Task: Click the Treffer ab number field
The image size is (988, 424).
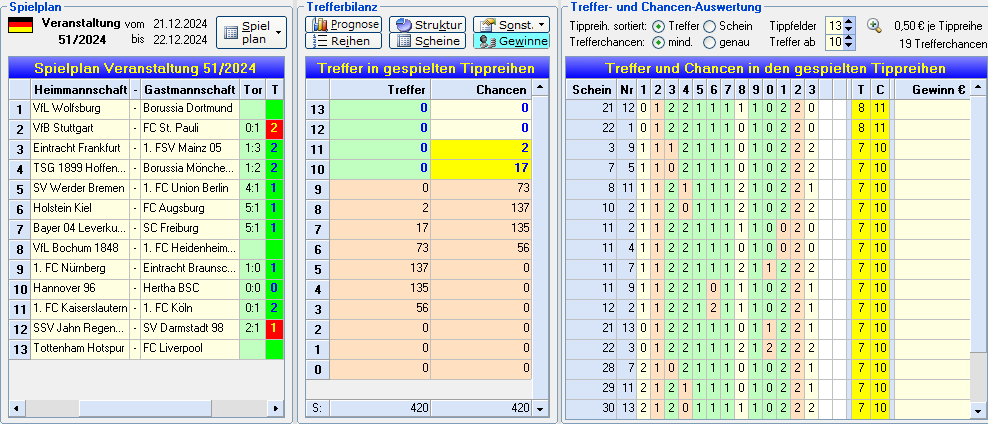Action: 835,42
